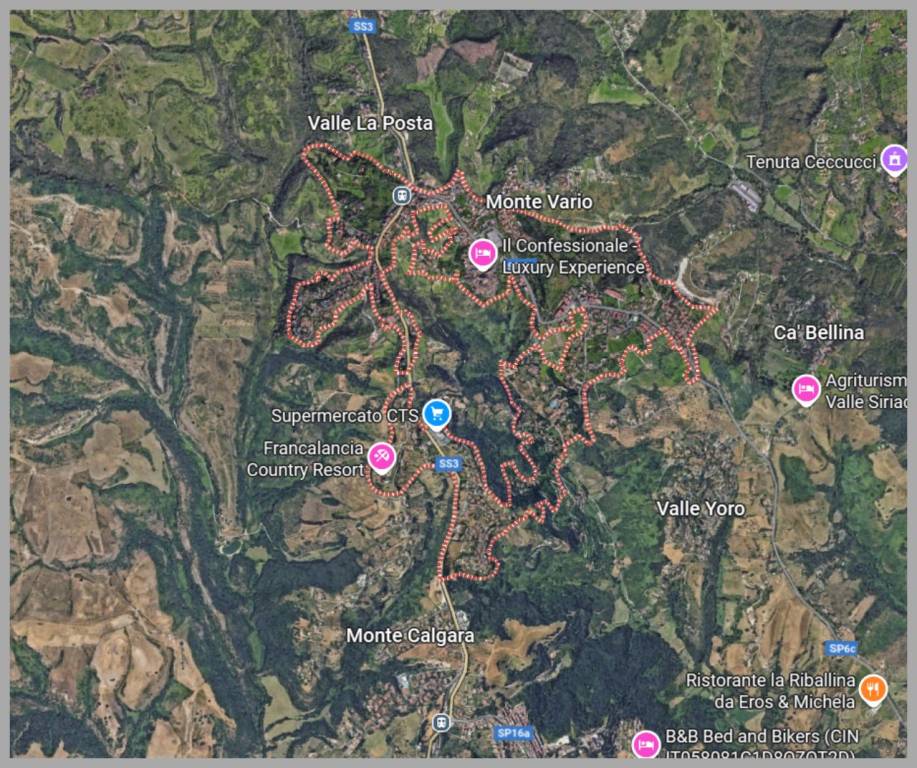This screenshot has height=768, width=917.
Task: Click the Supermercato CTS shopping cart pin
Action: click(x=436, y=414)
